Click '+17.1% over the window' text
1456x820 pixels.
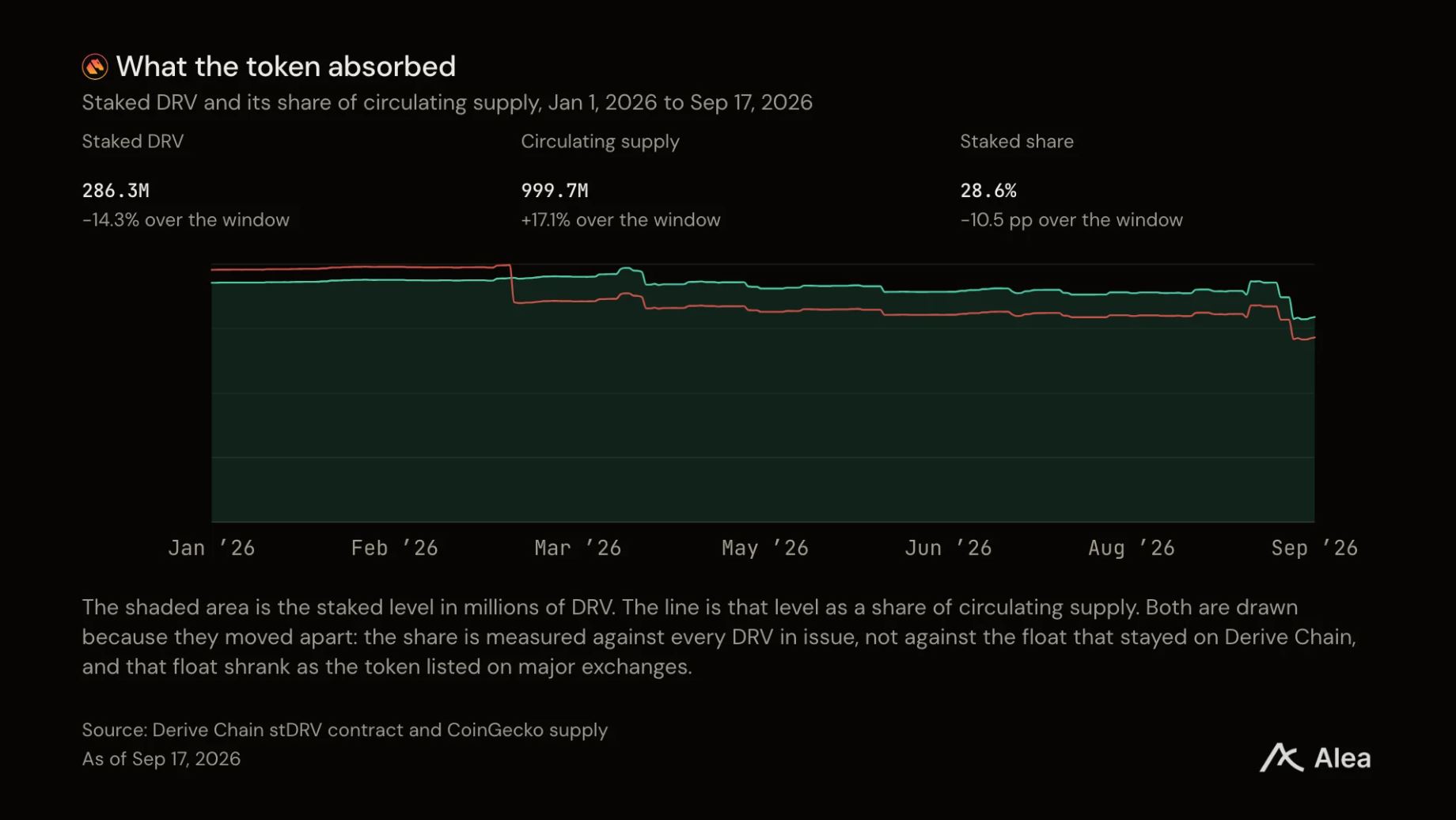pyautogui.click(x=620, y=220)
